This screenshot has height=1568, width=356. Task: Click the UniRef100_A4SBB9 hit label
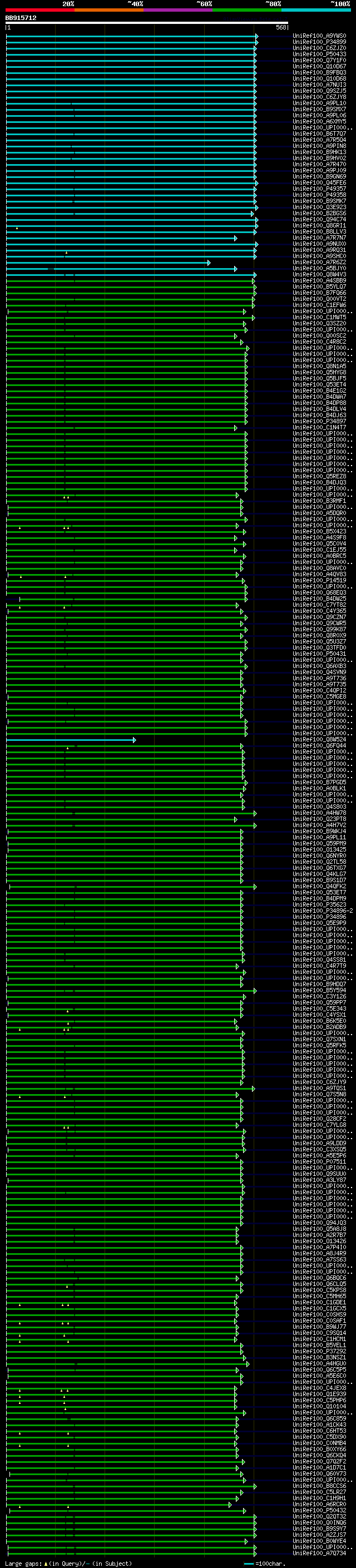(x=319, y=280)
